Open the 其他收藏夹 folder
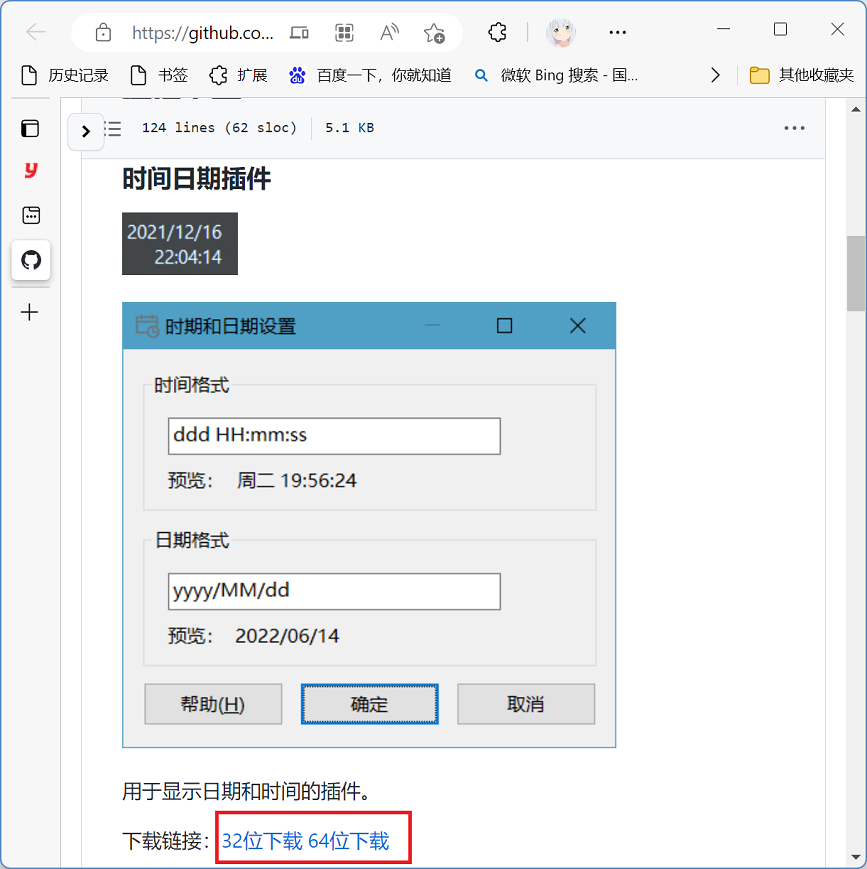The height and width of the screenshot is (869, 867). click(802, 75)
